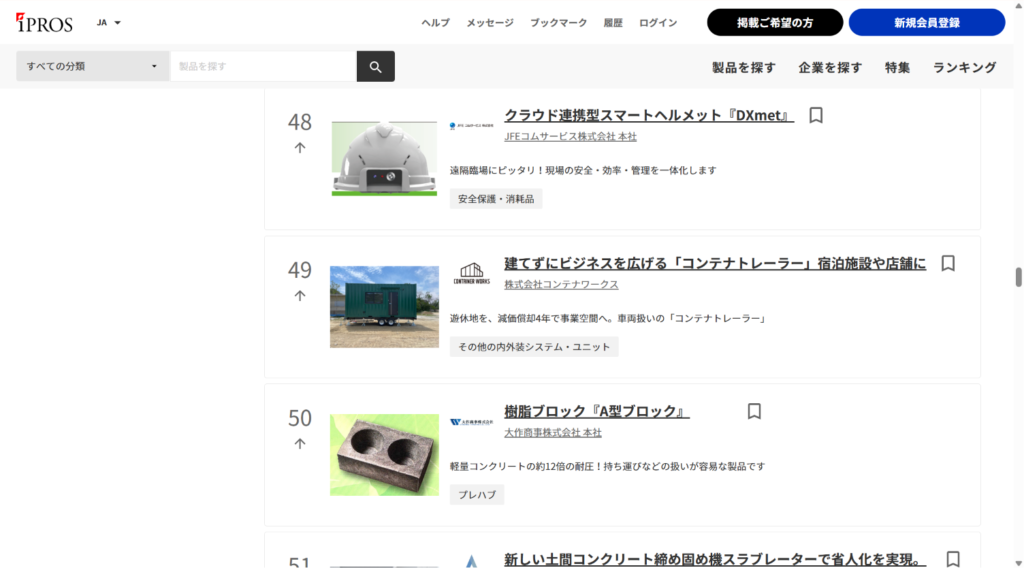This screenshot has height=568, width=1024.
Task: Click the magnifier search button
Action: (x=376, y=66)
